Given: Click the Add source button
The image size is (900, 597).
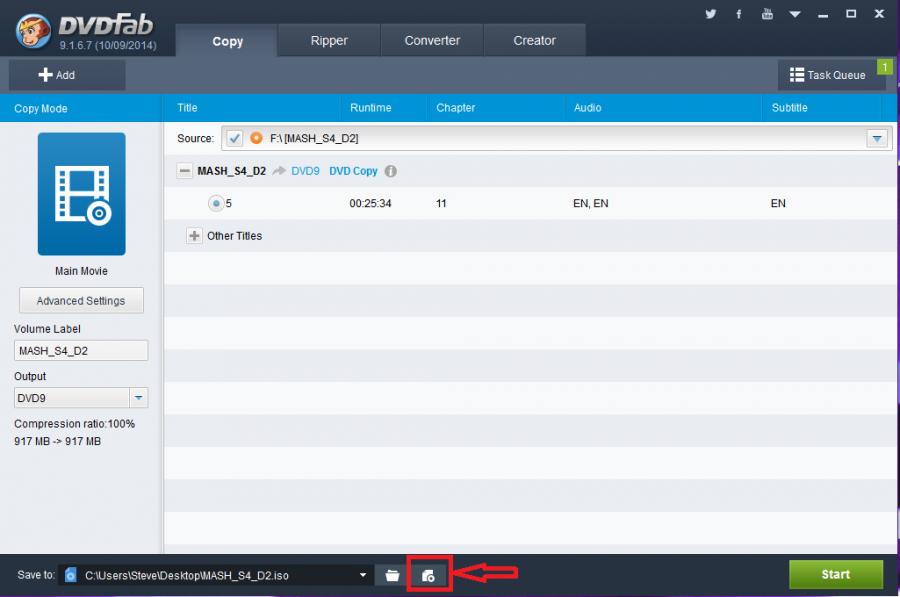Looking at the screenshot, I should point(67,75).
